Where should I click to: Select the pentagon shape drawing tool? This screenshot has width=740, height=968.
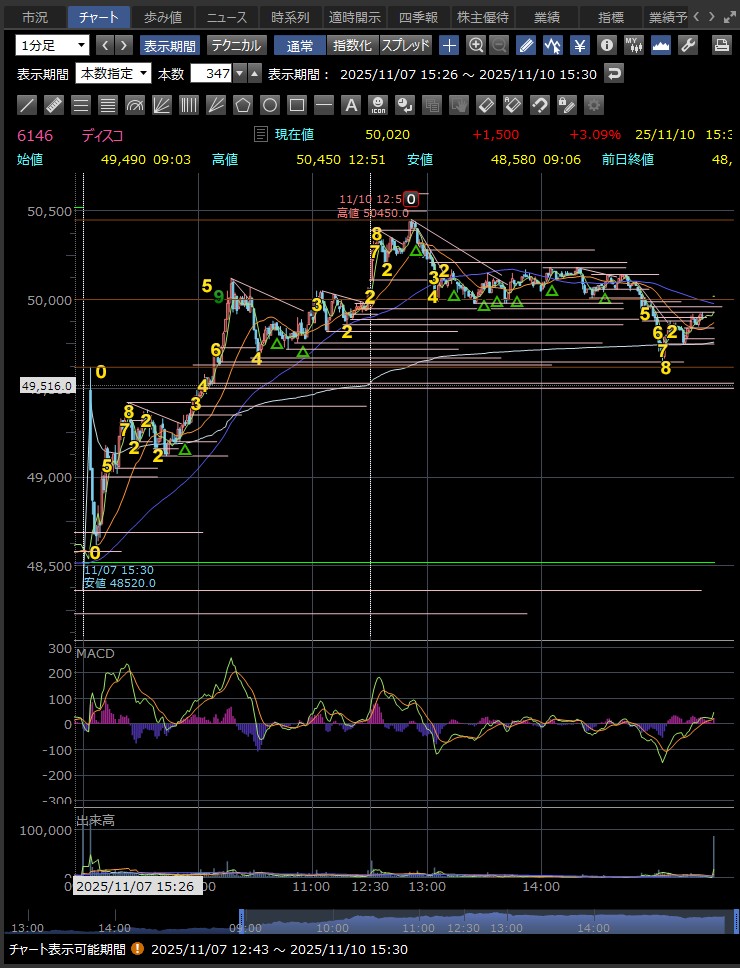242,105
